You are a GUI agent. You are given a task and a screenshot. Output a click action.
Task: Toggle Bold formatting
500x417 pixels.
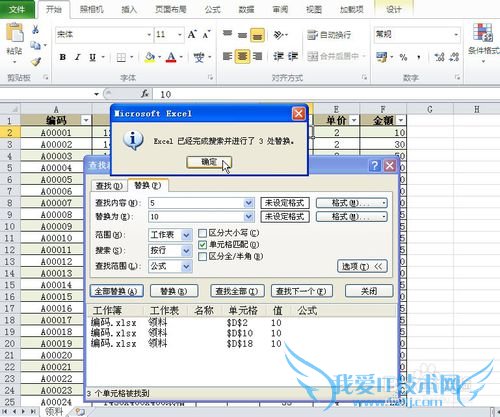(x=62, y=57)
